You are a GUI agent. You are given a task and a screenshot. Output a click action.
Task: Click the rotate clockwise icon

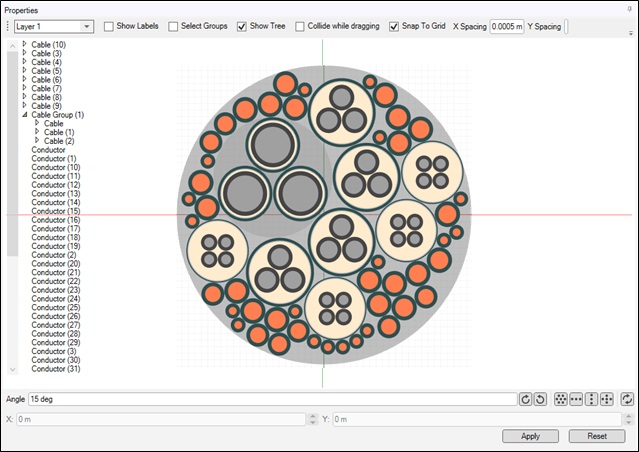526,399
